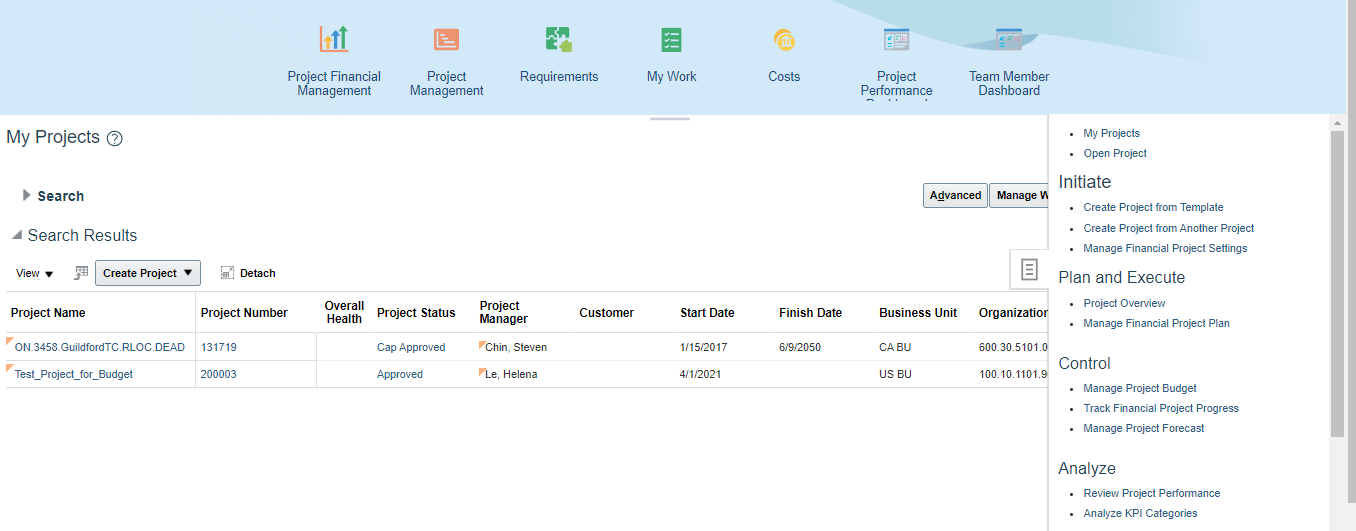The height and width of the screenshot is (531, 1356).
Task: Sort by Project Name column header
Action: (48, 313)
